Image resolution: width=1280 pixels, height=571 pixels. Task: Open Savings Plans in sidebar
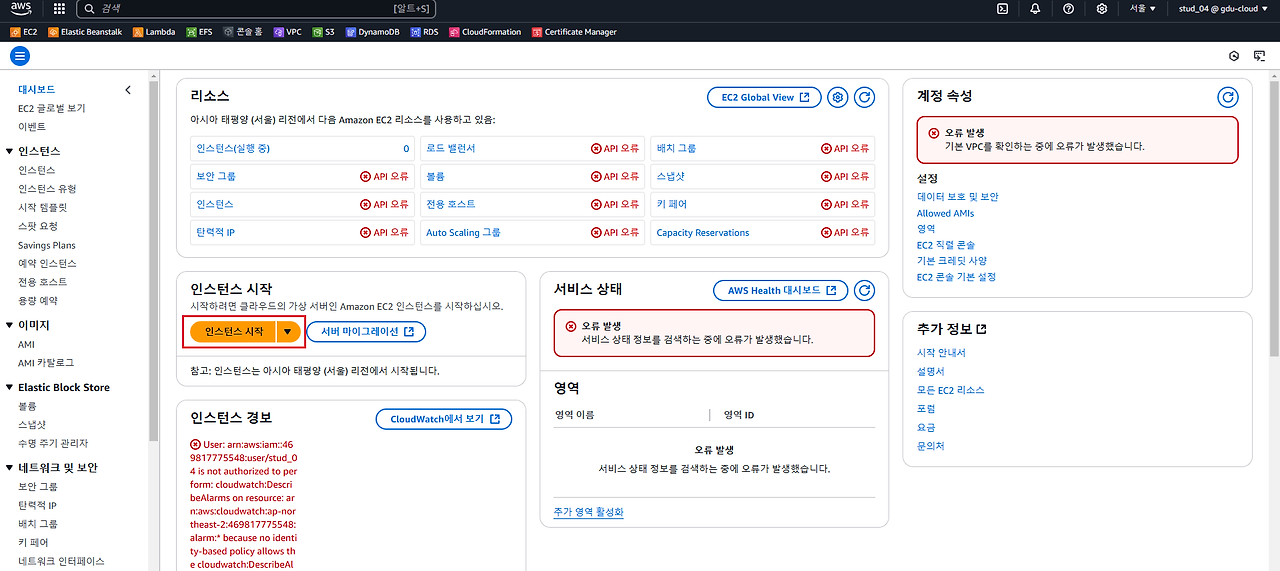47,245
